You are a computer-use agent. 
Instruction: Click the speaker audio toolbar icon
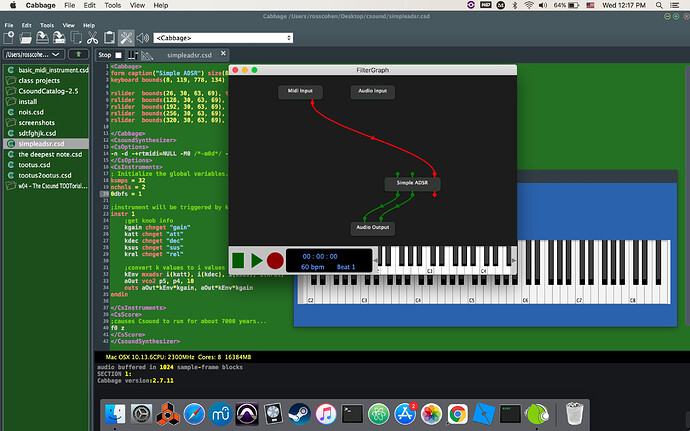pyautogui.click(x=143, y=38)
